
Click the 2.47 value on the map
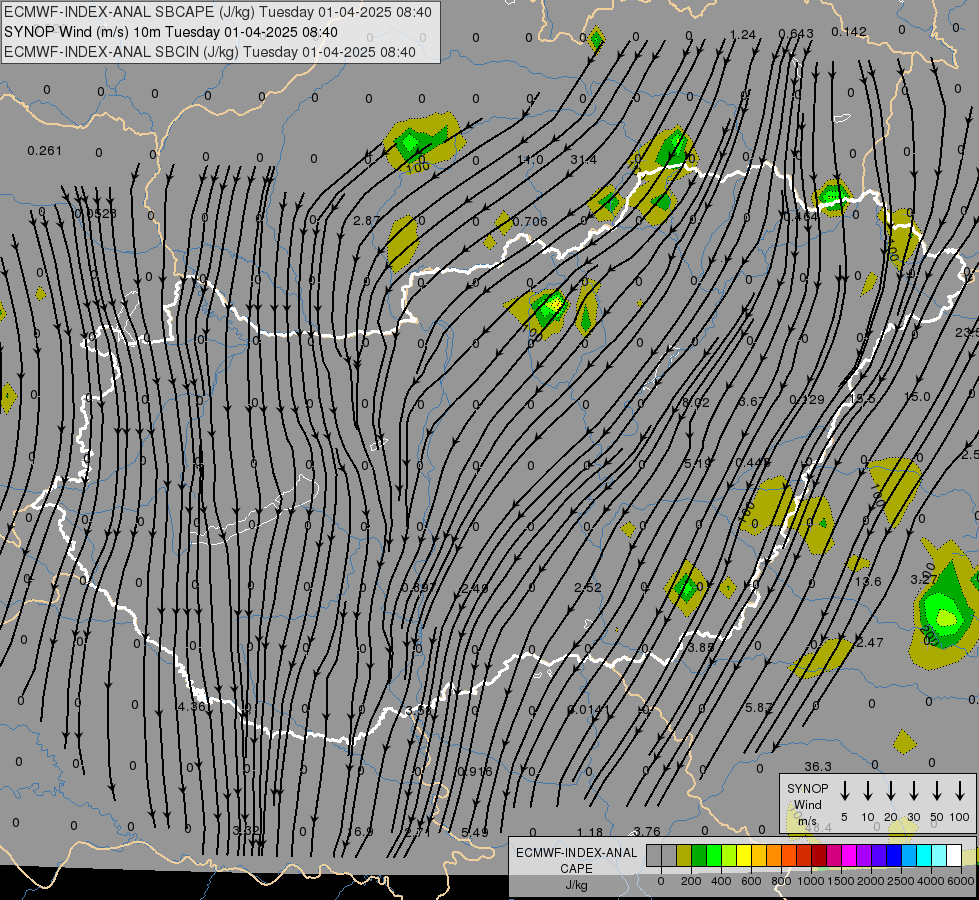pos(870,643)
